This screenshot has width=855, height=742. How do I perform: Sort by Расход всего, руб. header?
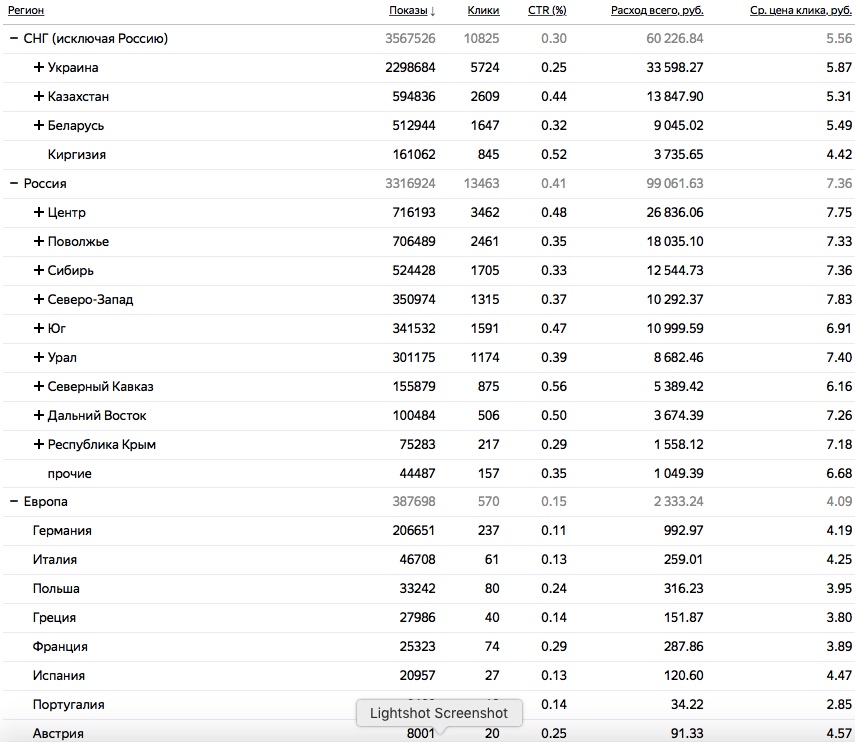(657, 10)
